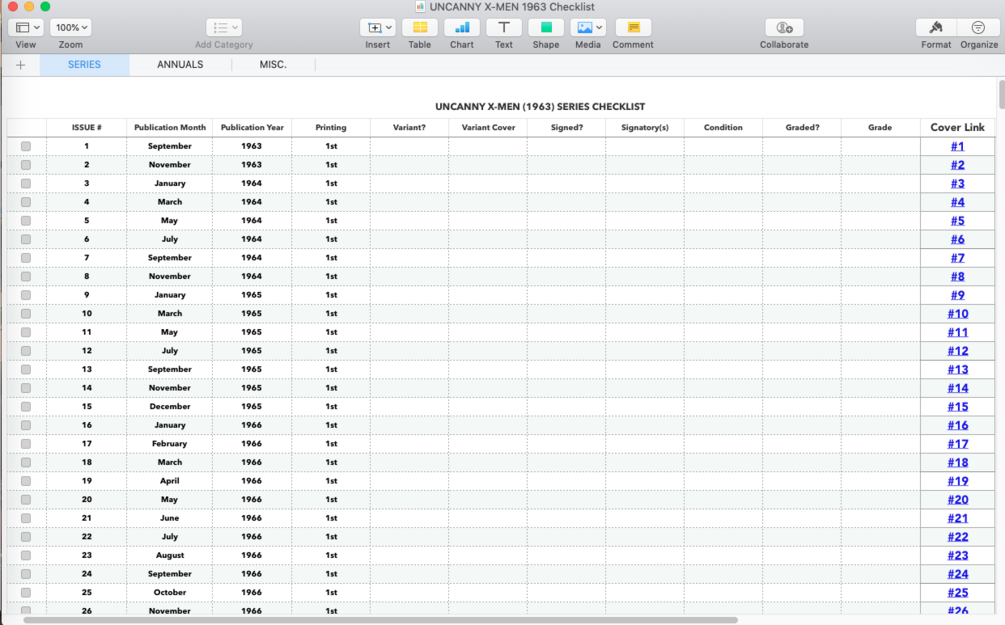Select the 1st printing cell for issue 6

[331, 239]
